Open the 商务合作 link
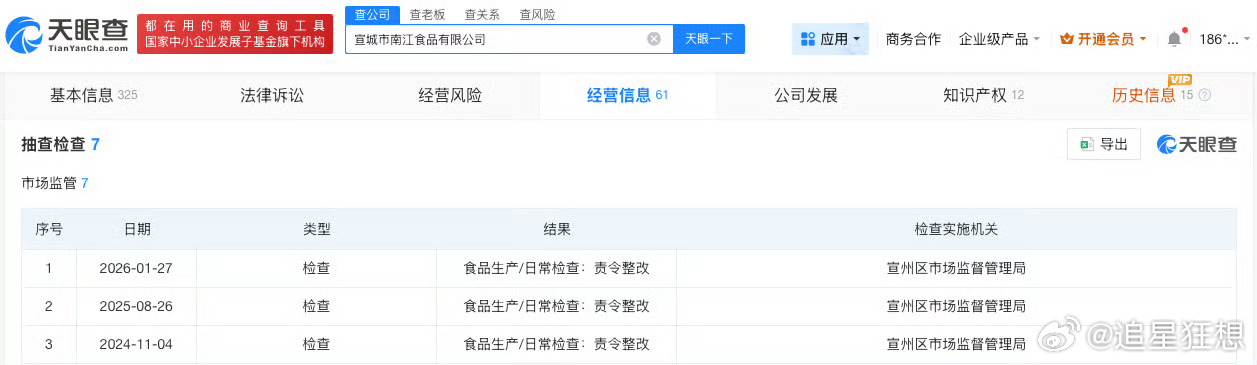The height and width of the screenshot is (365, 1257). [913, 39]
